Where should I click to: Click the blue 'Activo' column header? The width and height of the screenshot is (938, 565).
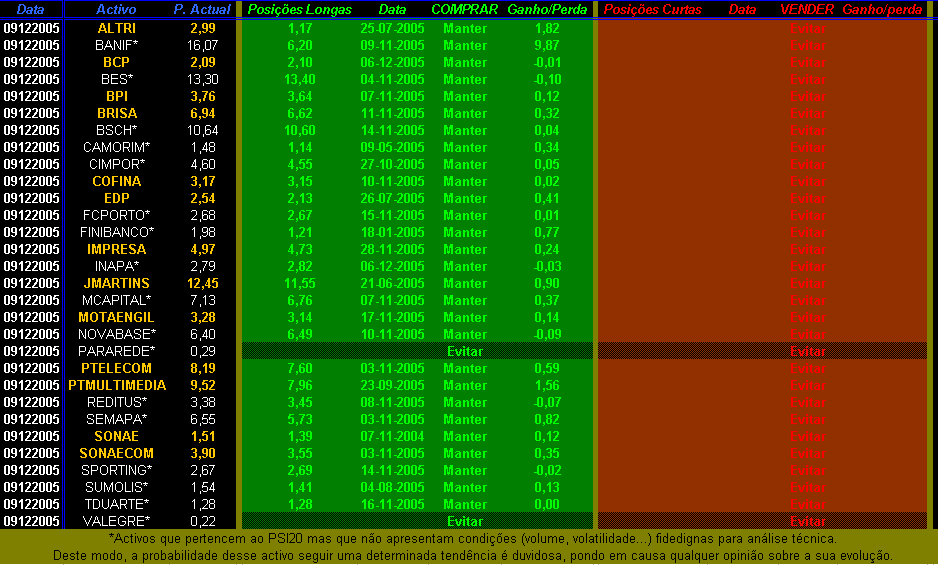(116, 10)
